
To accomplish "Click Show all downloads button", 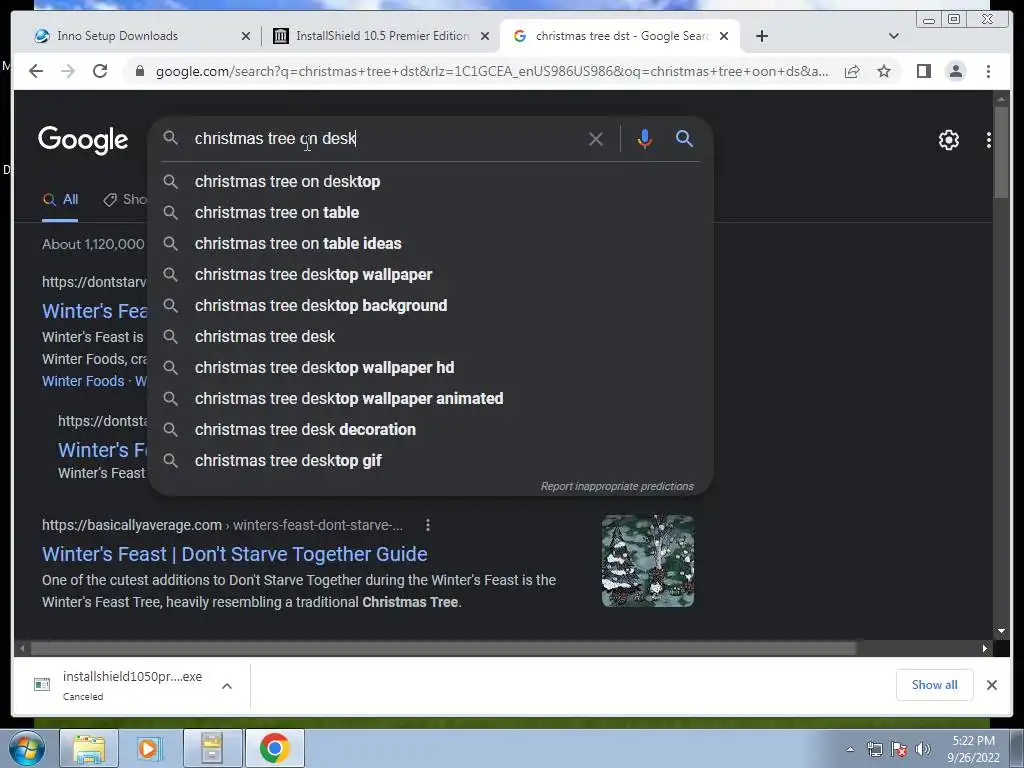I will [935, 685].
